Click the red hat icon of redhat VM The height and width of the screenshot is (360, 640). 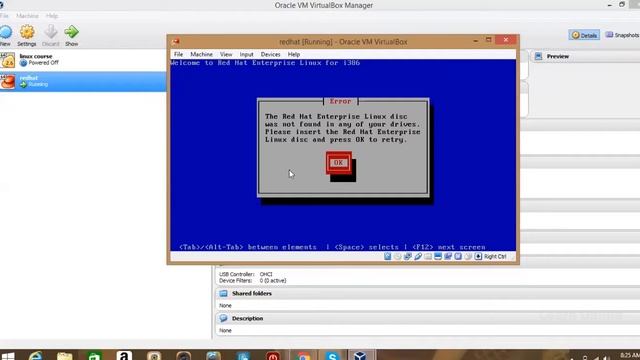click(8, 81)
